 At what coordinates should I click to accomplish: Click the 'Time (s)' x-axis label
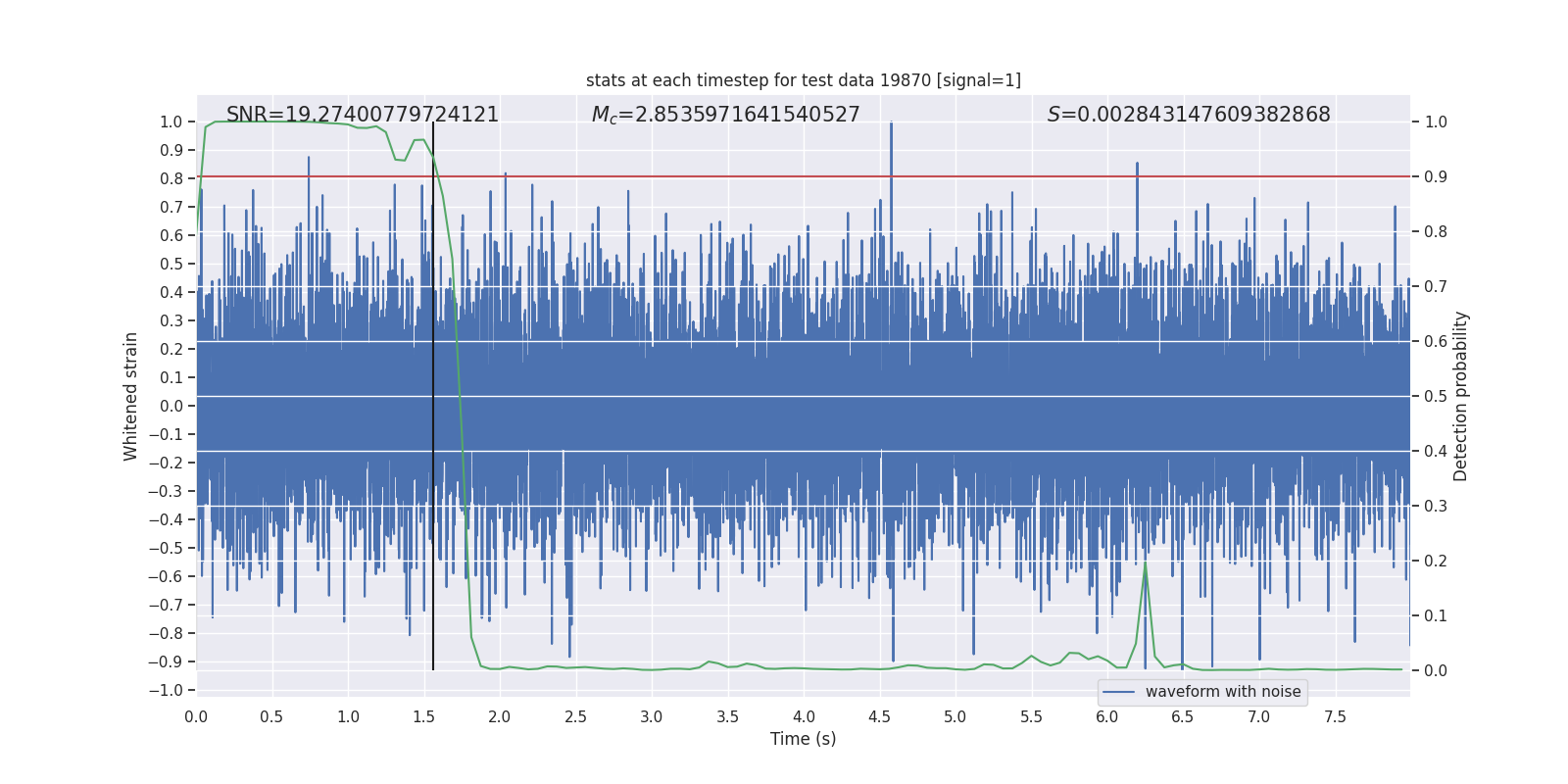(x=804, y=739)
